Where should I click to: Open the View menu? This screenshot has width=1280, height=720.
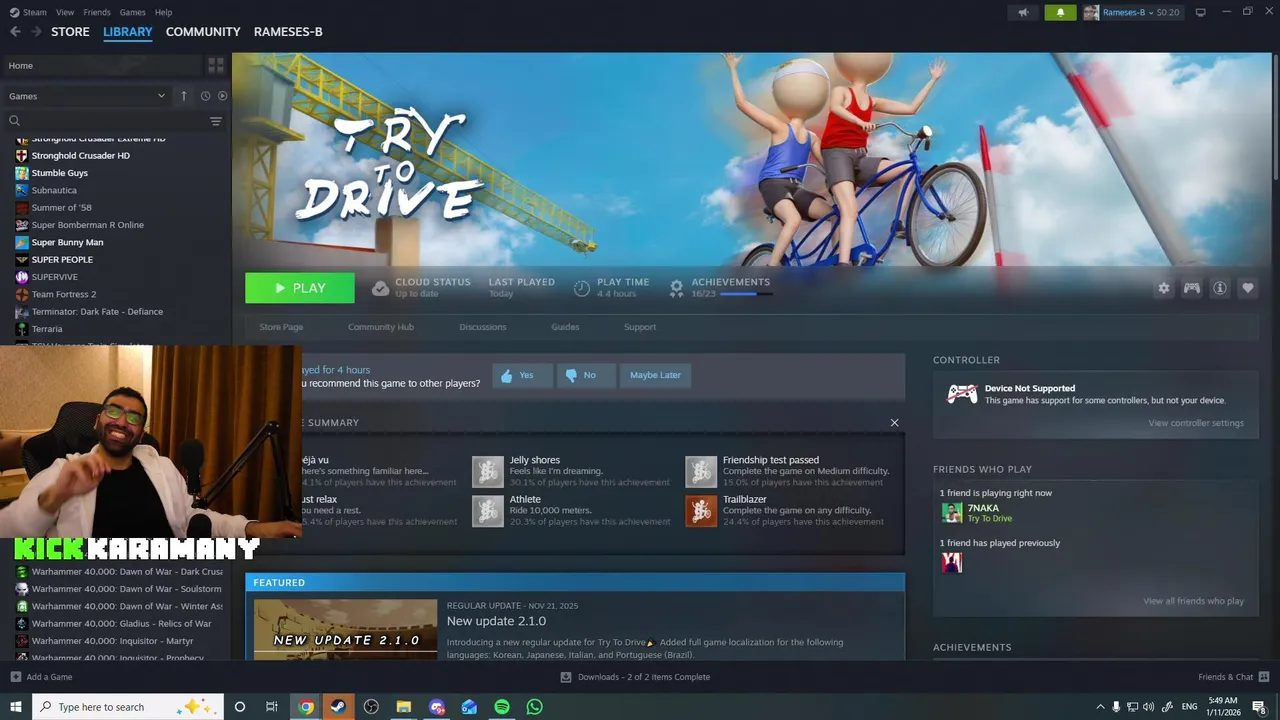click(x=65, y=12)
